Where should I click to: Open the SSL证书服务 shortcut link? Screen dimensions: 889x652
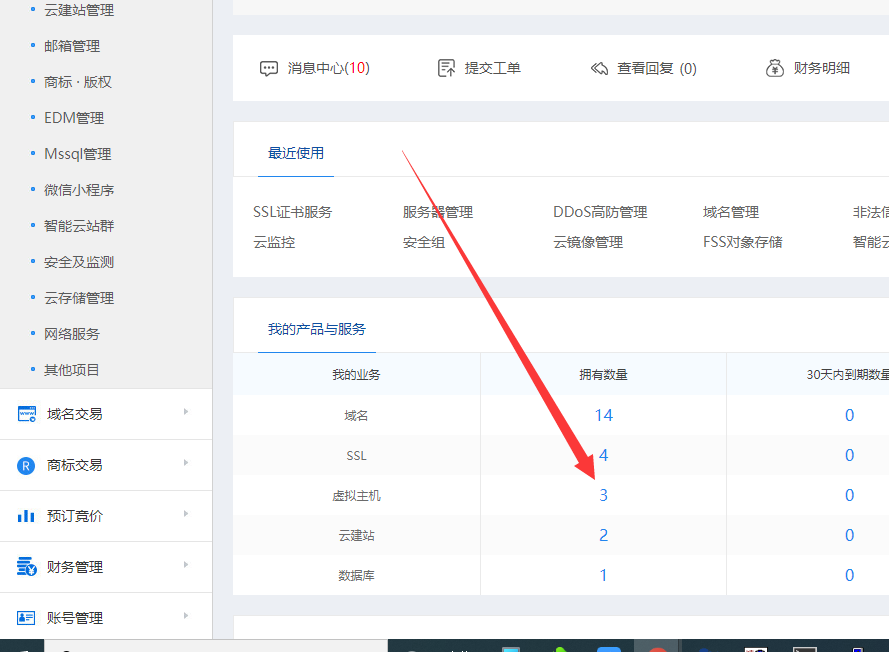coord(292,212)
